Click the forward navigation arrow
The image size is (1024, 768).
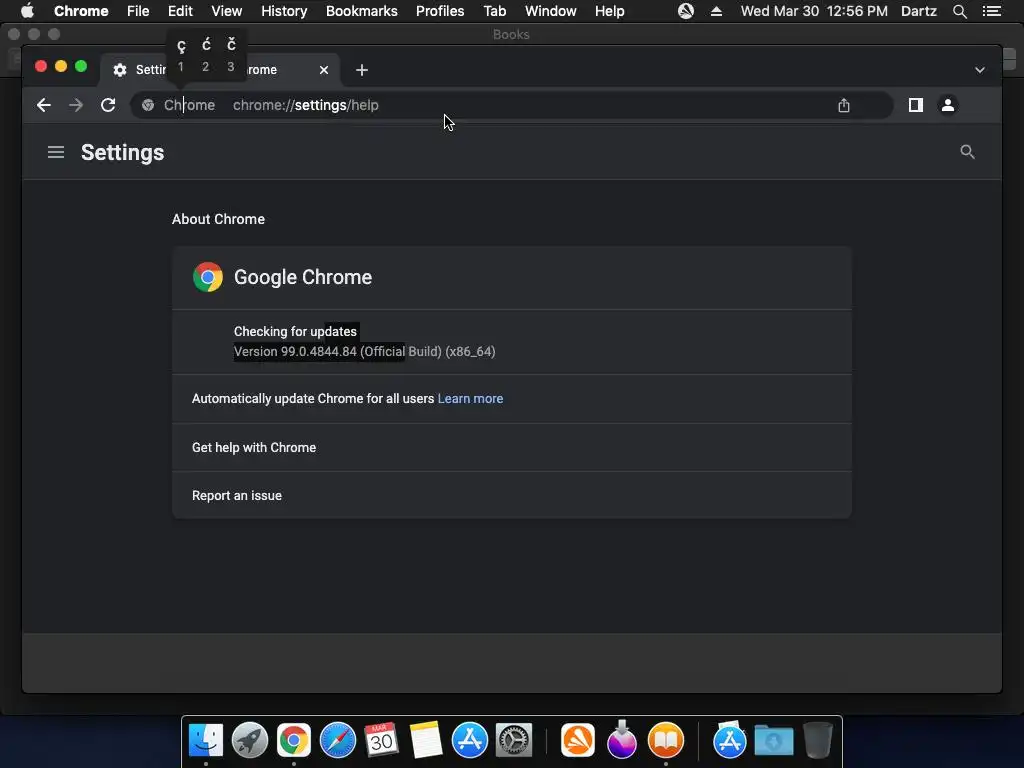(76, 105)
